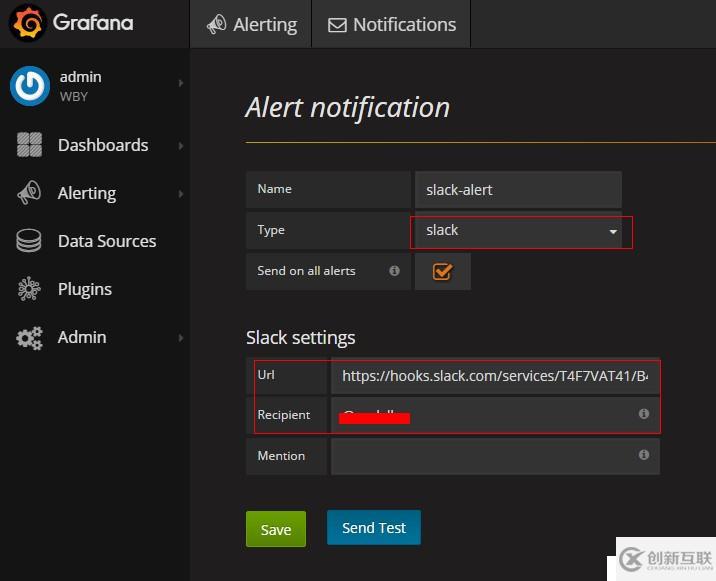
Task: Click the Data Sources database icon
Action: [29, 241]
